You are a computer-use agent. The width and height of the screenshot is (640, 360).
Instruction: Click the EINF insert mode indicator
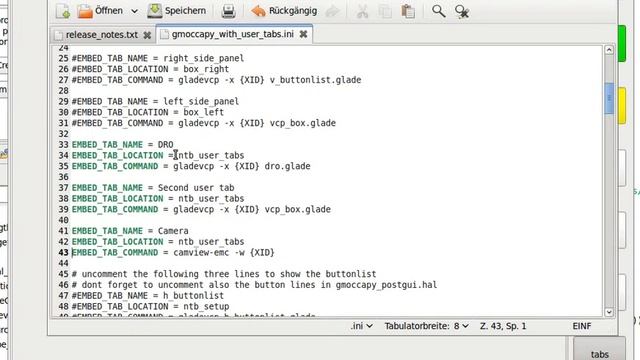tap(582, 326)
